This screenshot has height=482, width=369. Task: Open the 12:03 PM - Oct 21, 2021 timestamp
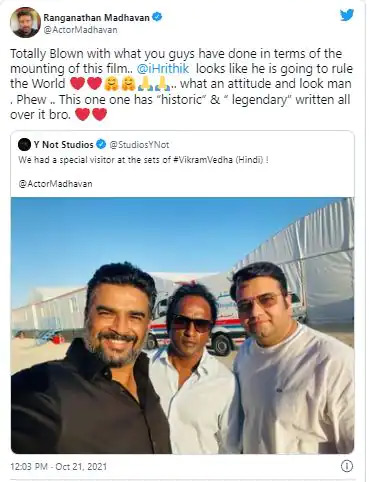point(59,466)
